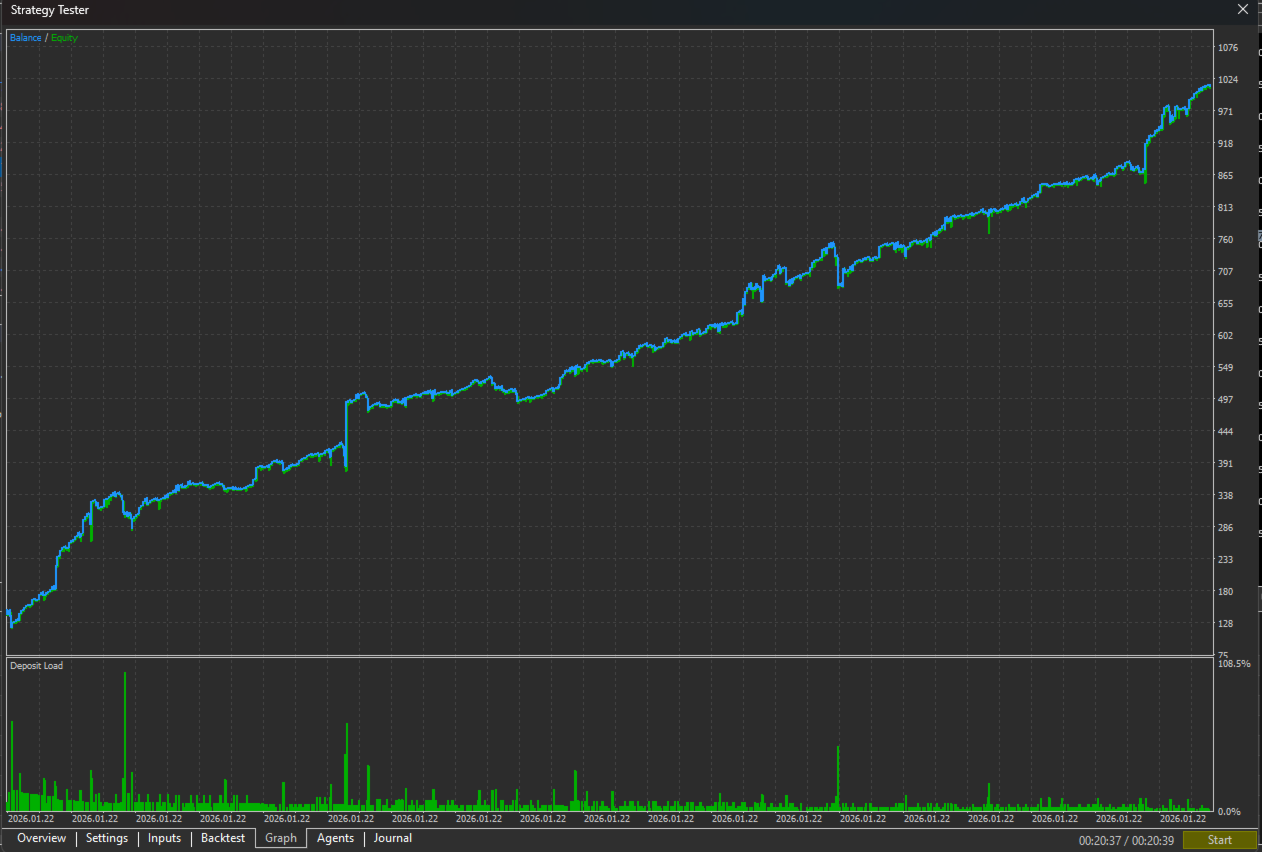Click the 549 axis value
Image resolution: width=1262 pixels, height=852 pixels.
(1226, 368)
